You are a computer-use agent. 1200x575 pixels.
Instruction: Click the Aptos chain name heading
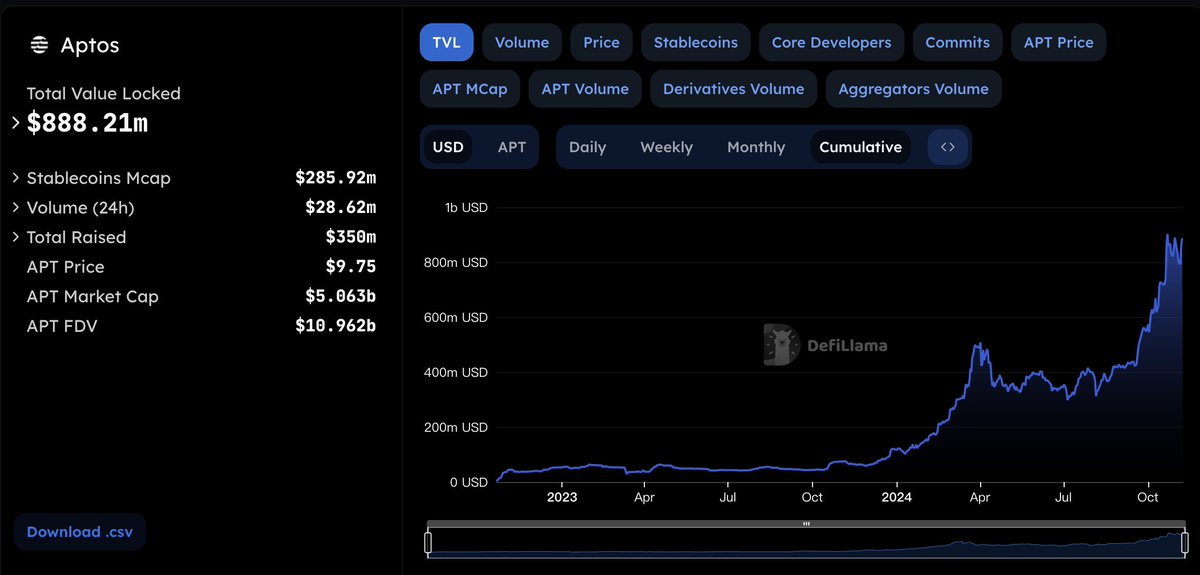tap(90, 46)
